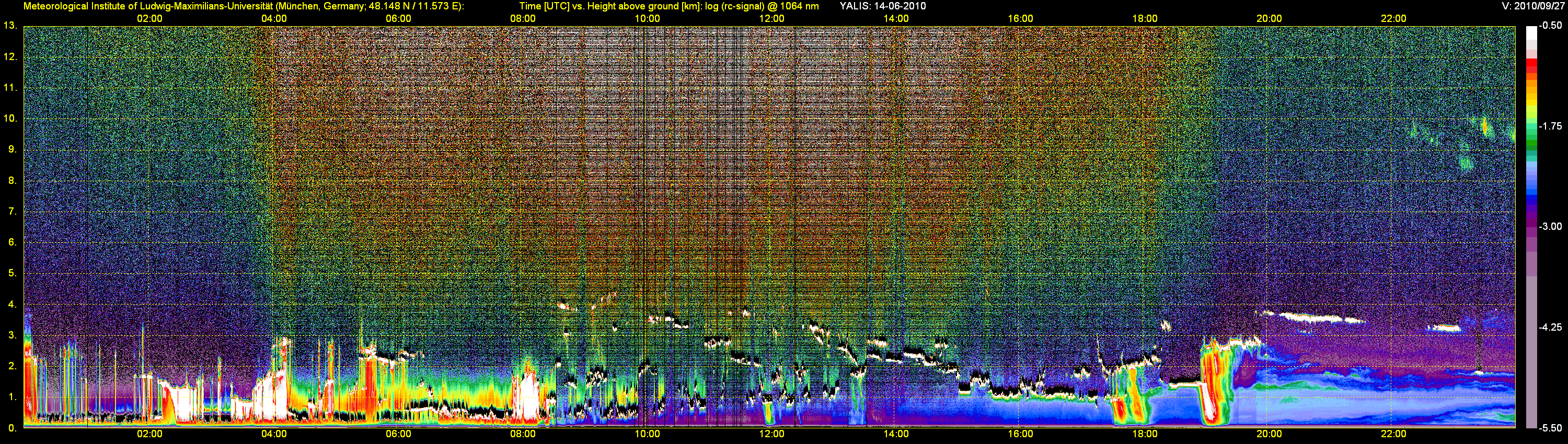
Task: Click the 12. km height axis label
Action: pyautogui.click(x=10, y=56)
